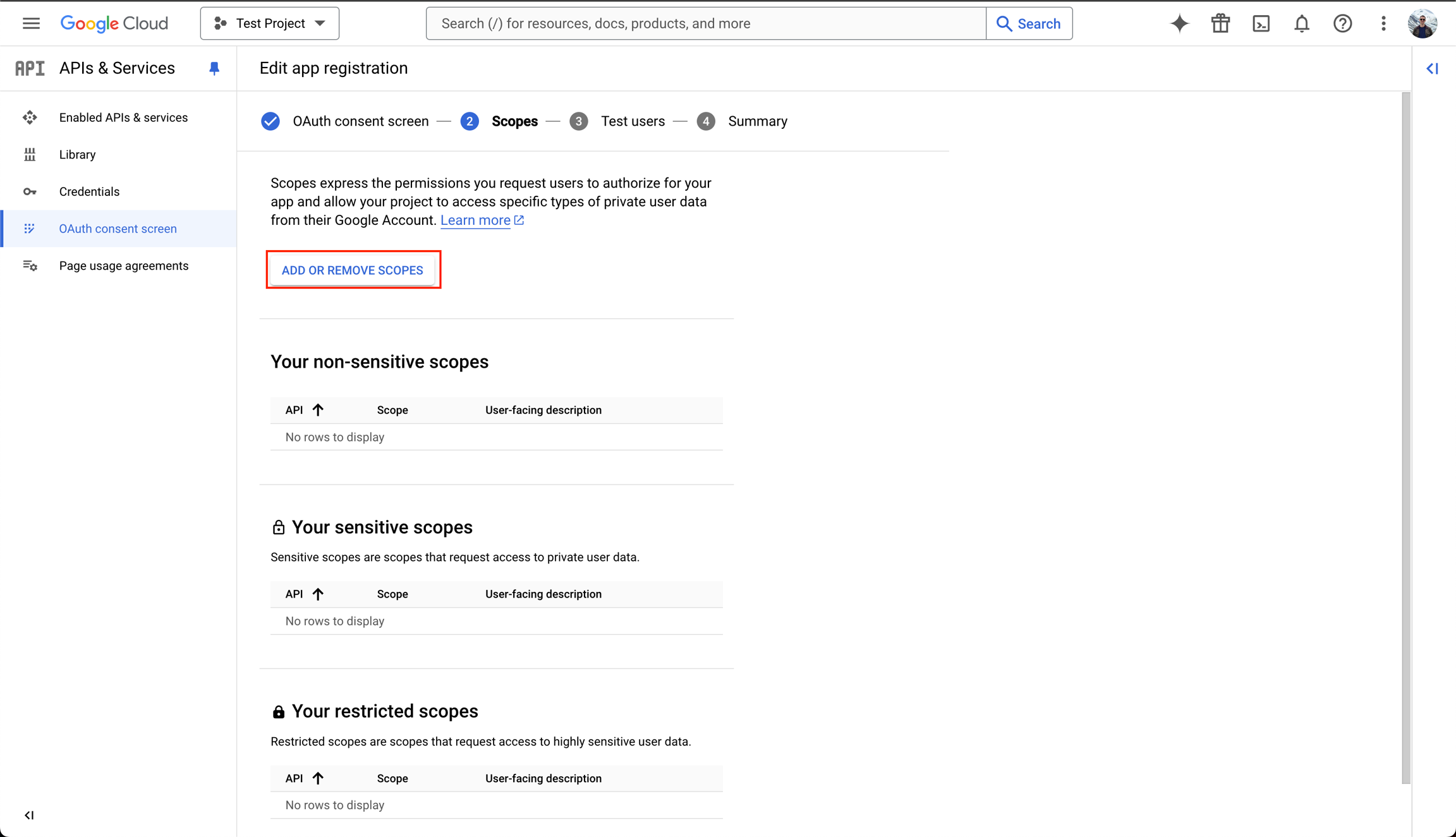1456x837 pixels.
Task: Click the gift promotions icon
Action: tap(1220, 23)
